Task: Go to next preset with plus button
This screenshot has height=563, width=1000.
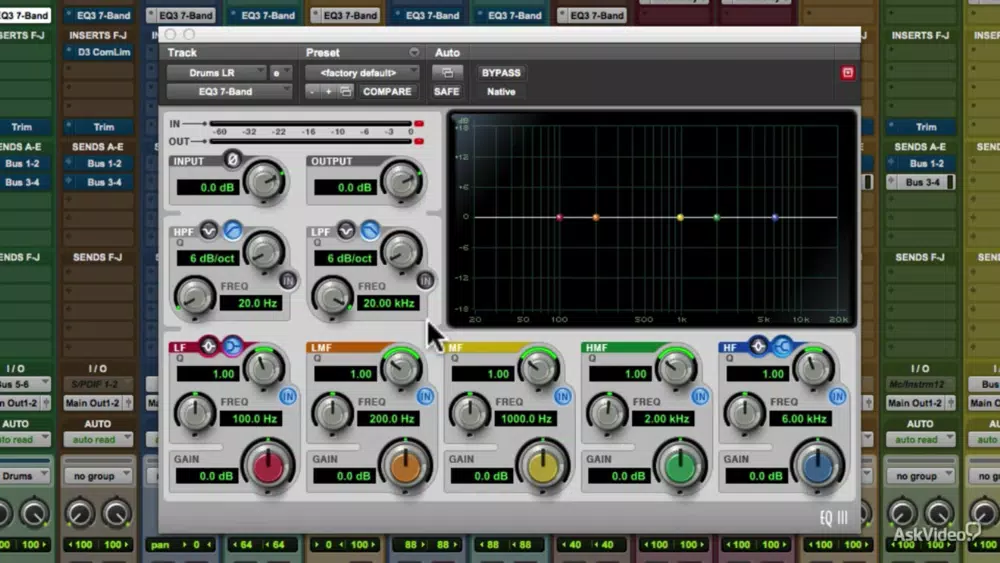Action: (x=328, y=92)
